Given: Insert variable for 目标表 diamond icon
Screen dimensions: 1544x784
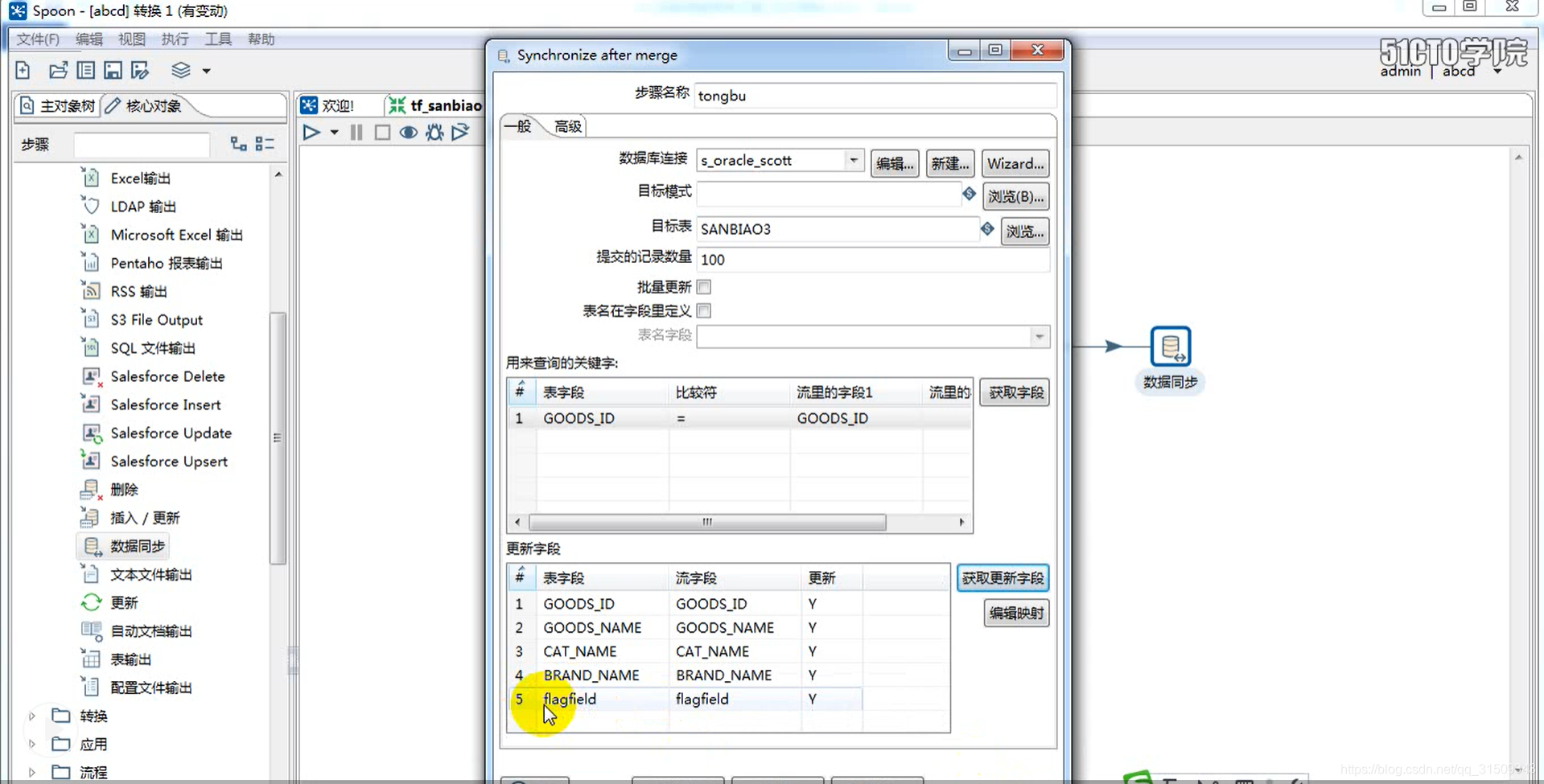Looking at the screenshot, I should pyautogui.click(x=987, y=229).
